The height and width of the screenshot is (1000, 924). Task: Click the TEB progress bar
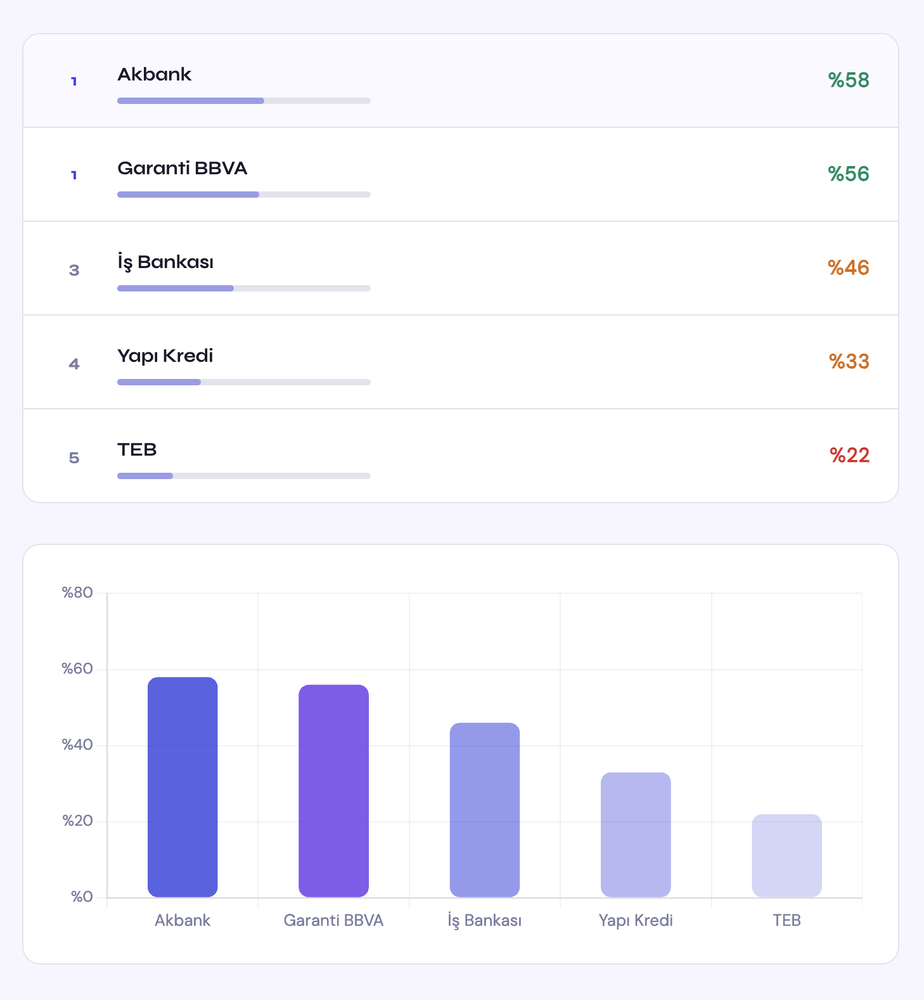pyautogui.click(x=243, y=476)
